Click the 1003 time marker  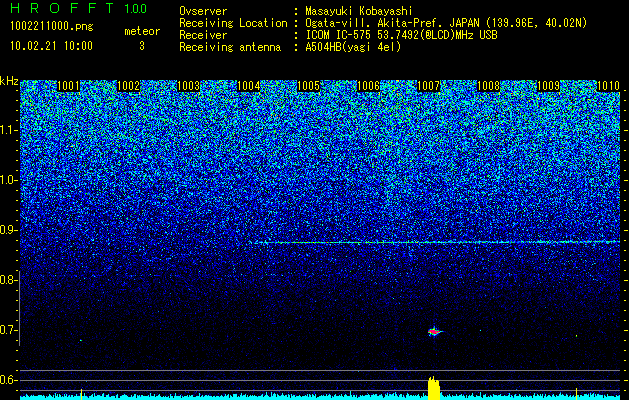tap(188, 86)
